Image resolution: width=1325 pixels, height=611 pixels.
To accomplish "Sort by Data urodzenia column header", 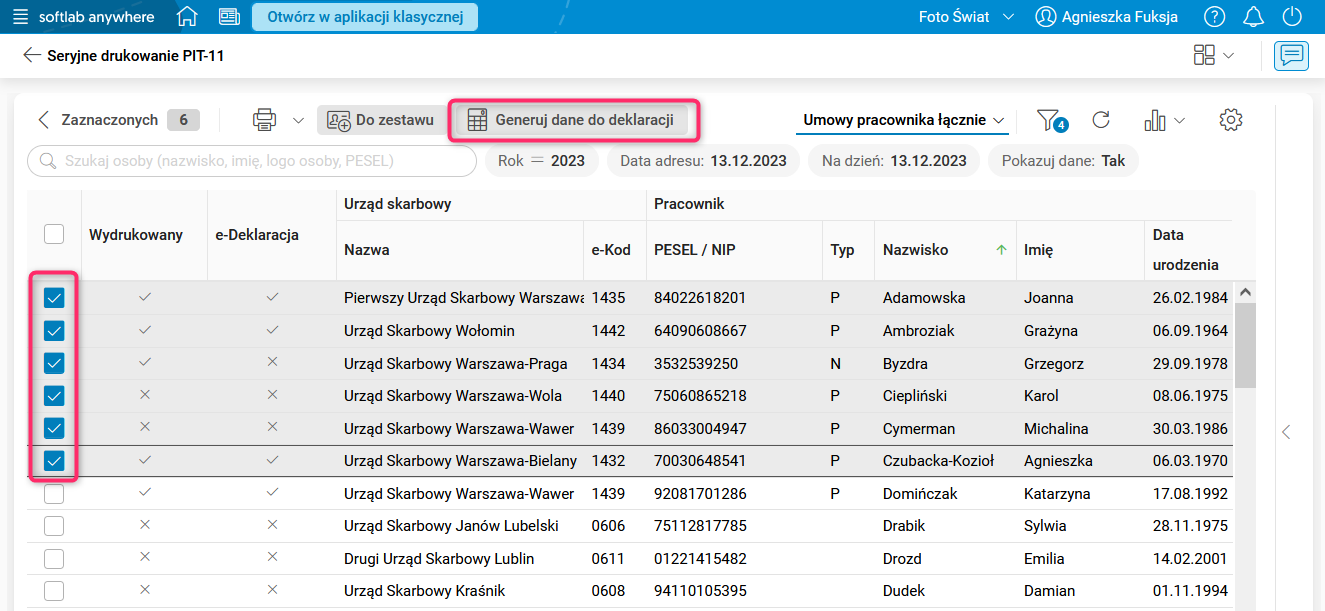I will pos(1185,250).
